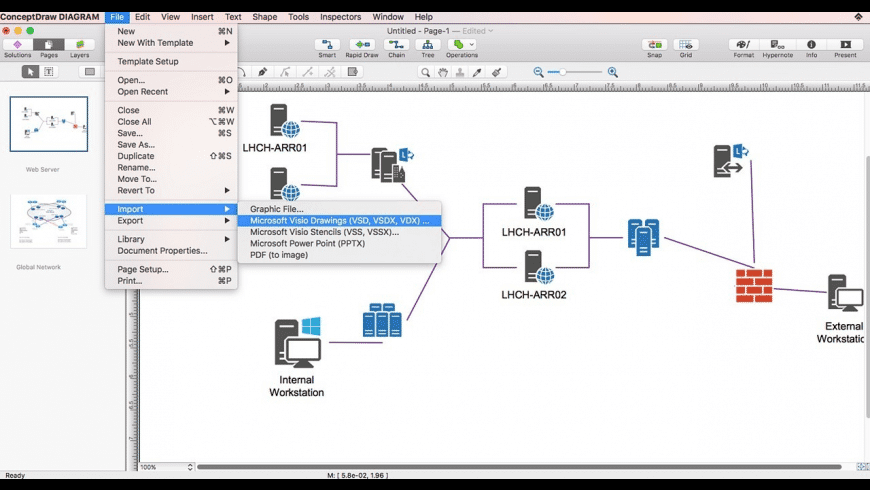Select the Smart connector tool
This screenshot has height=490, width=870.
(x=327, y=45)
